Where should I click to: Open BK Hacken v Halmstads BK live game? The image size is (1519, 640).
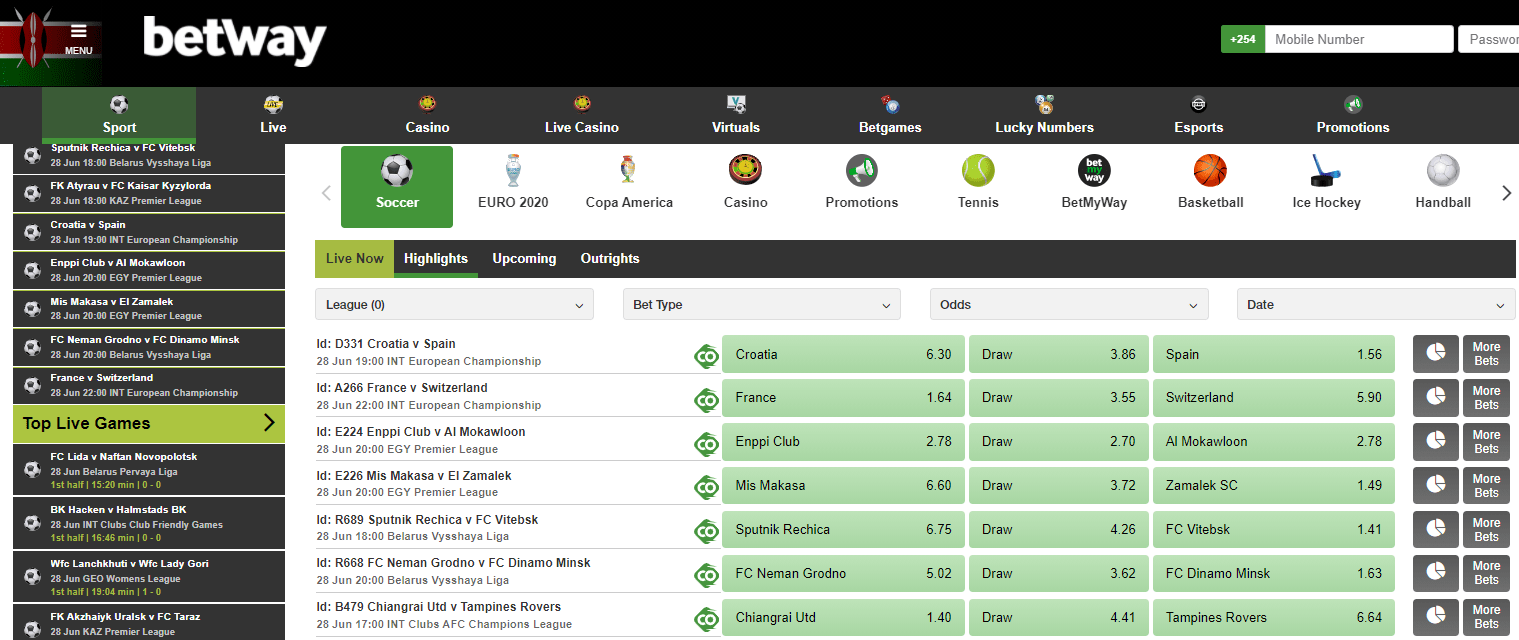(x=149, y=524)
